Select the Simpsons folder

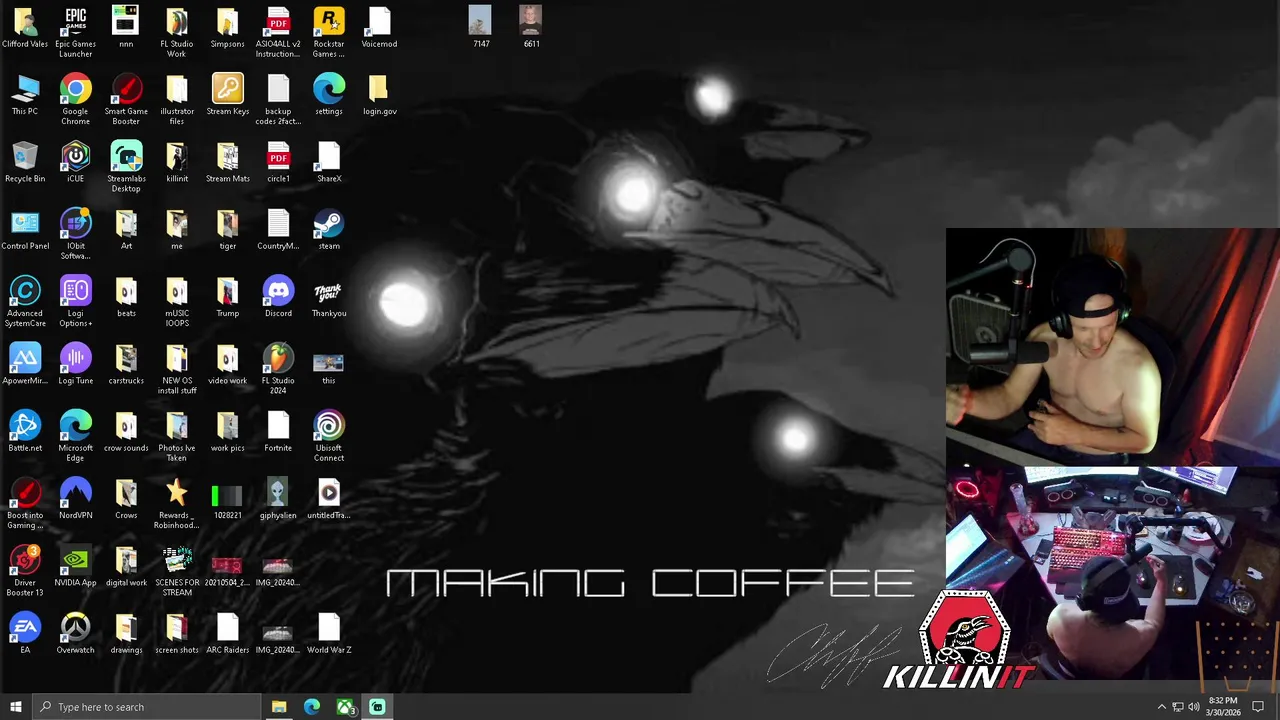[227, 27]
